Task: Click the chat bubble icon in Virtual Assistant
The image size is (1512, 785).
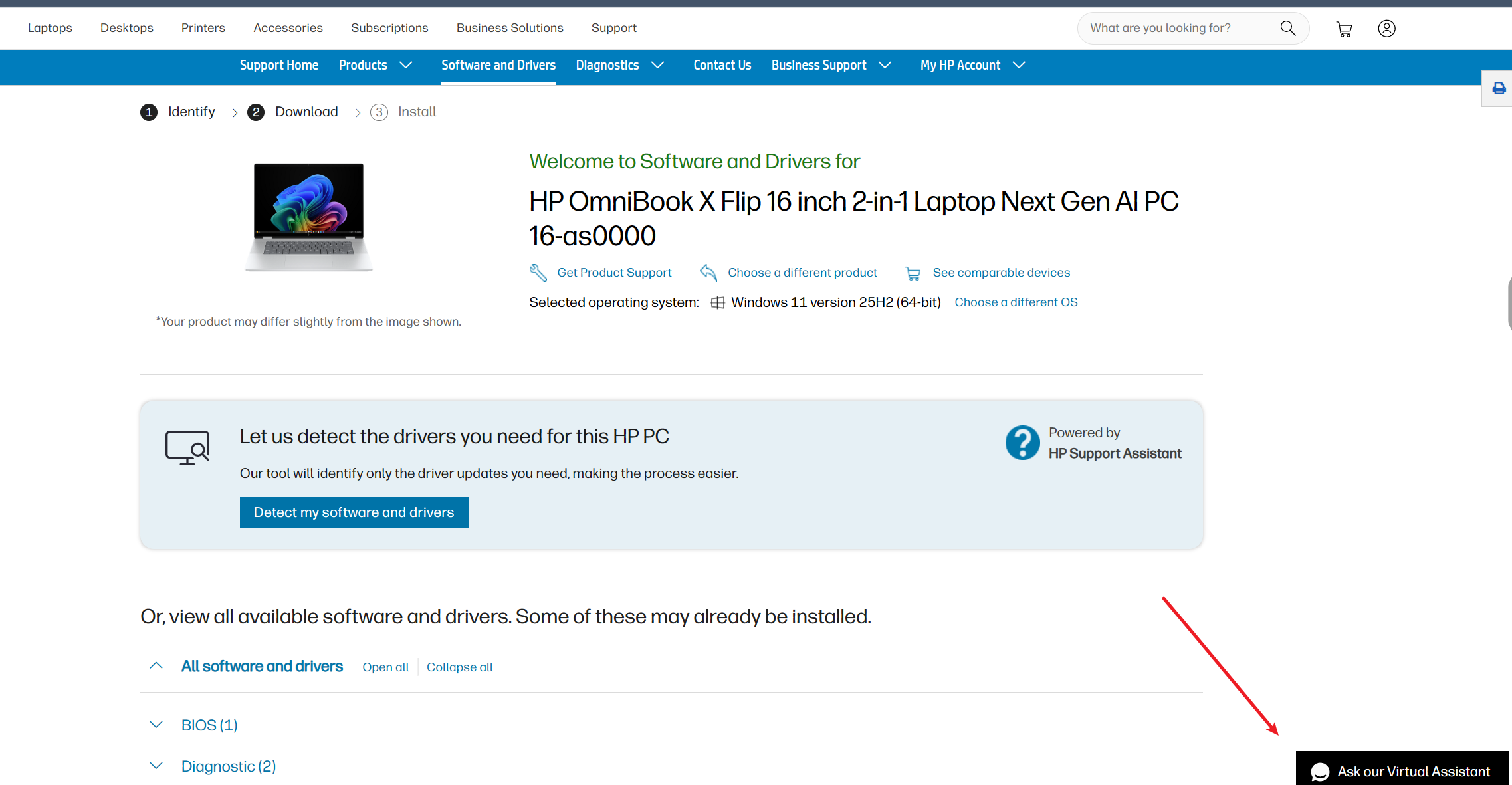Action: click(1320, 772)
